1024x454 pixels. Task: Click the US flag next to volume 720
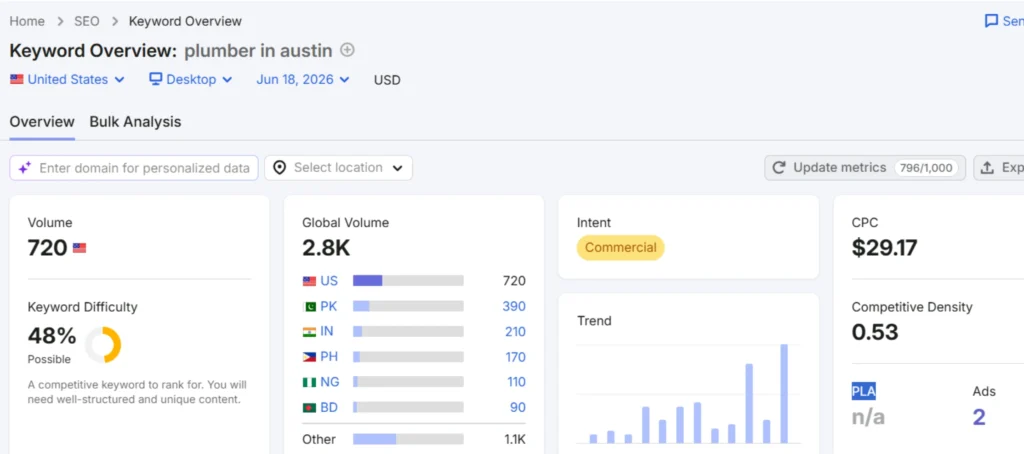point(80,248)
